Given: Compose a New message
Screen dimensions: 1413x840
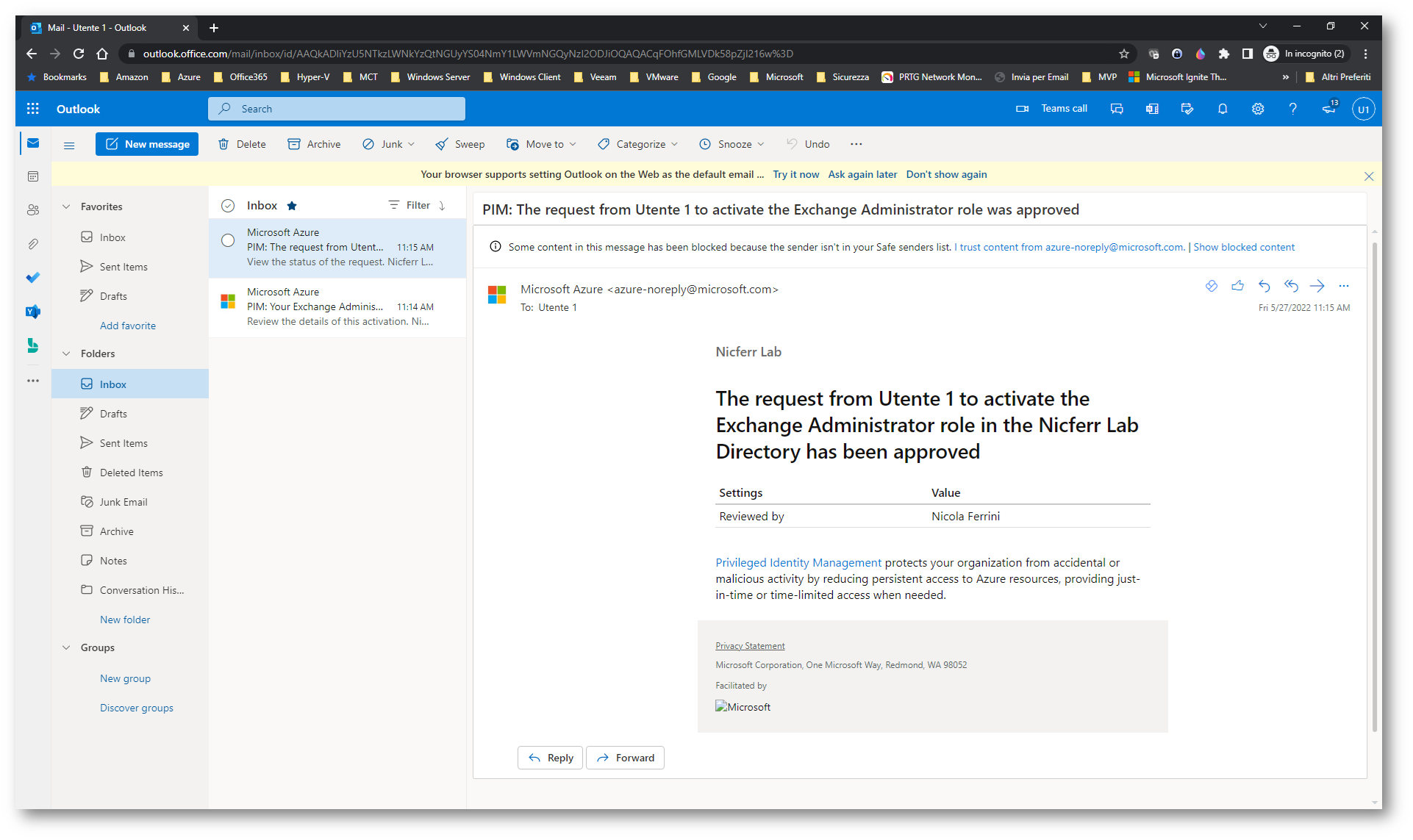Looking at the screenshot, I should [x=147, y=144].
